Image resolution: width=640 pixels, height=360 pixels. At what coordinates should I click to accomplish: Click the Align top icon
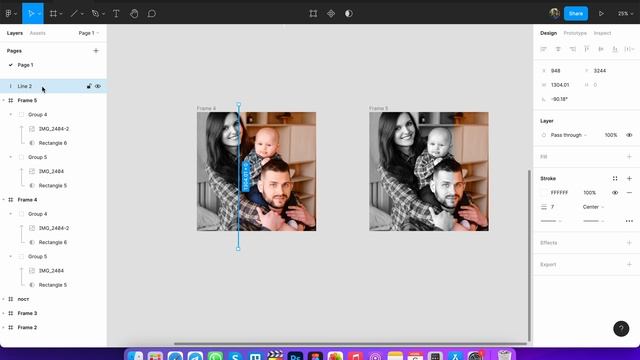coord(587,49)
